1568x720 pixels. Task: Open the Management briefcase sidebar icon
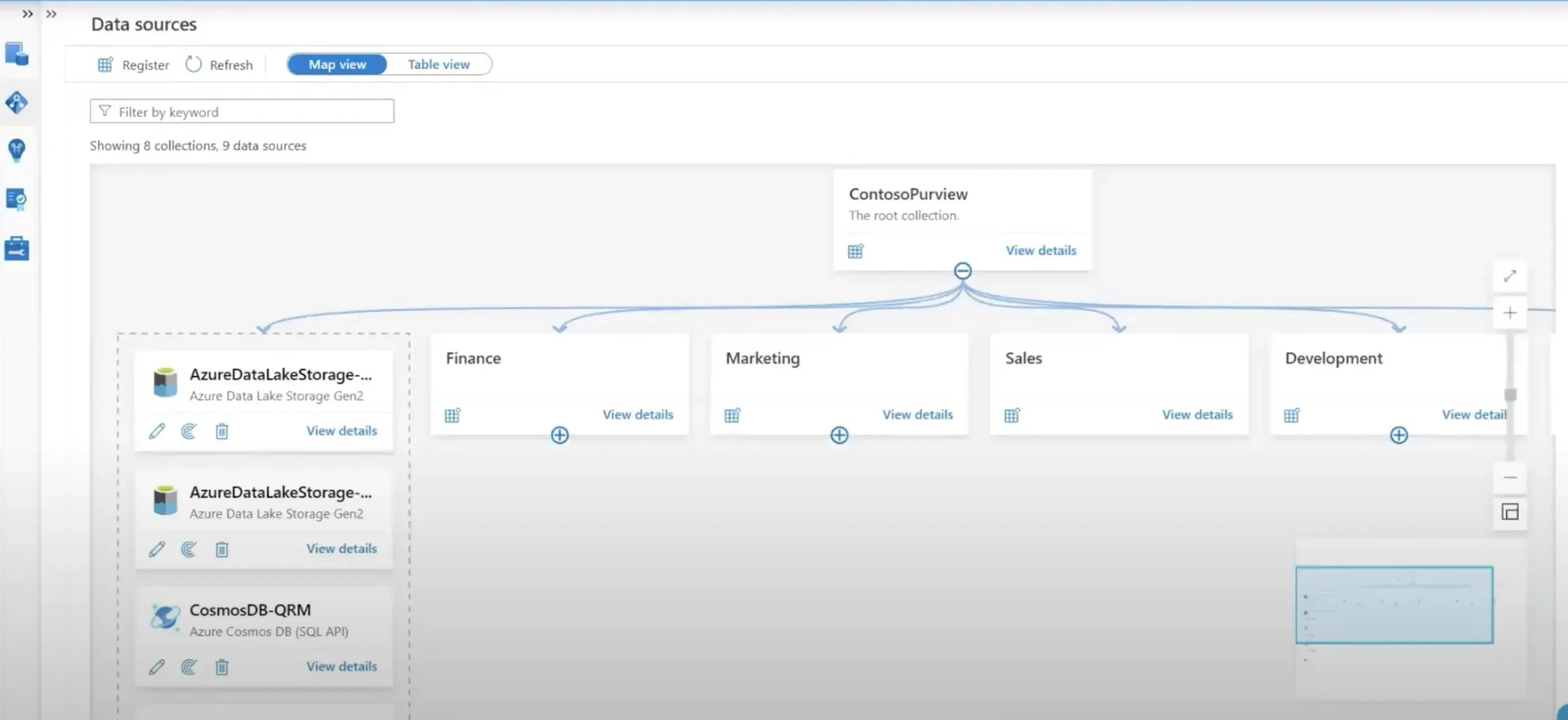(x=17, y=249)
